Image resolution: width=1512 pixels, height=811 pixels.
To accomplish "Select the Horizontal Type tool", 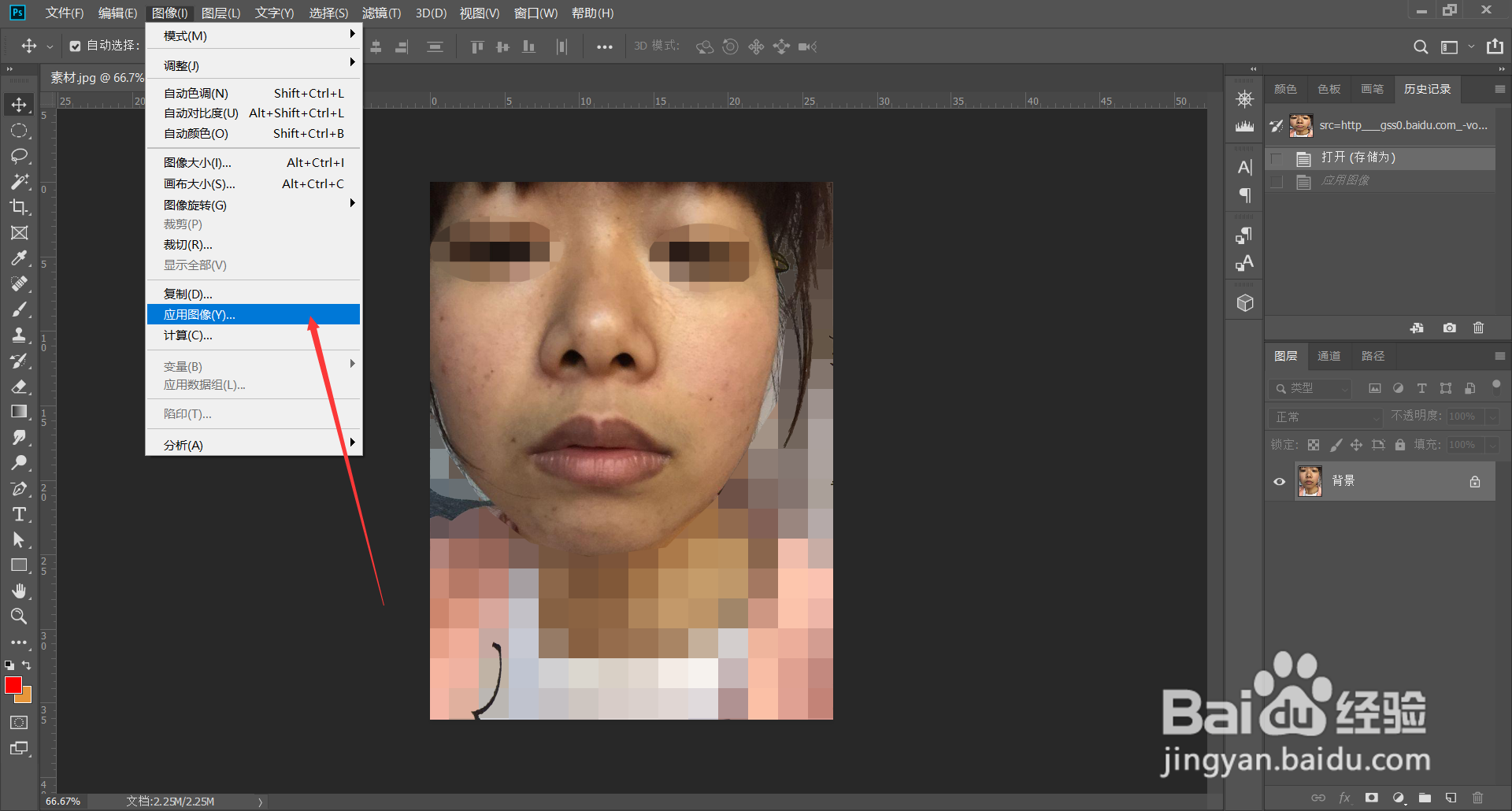I will (19, 515).
